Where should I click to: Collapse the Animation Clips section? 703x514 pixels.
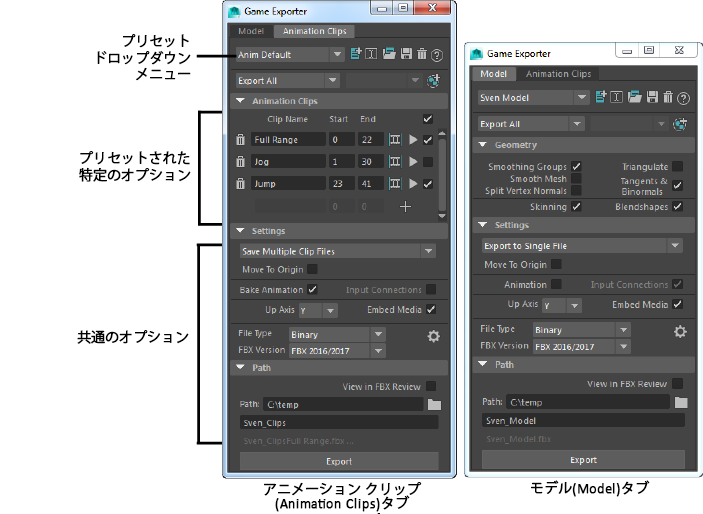[x=240, y=101]
